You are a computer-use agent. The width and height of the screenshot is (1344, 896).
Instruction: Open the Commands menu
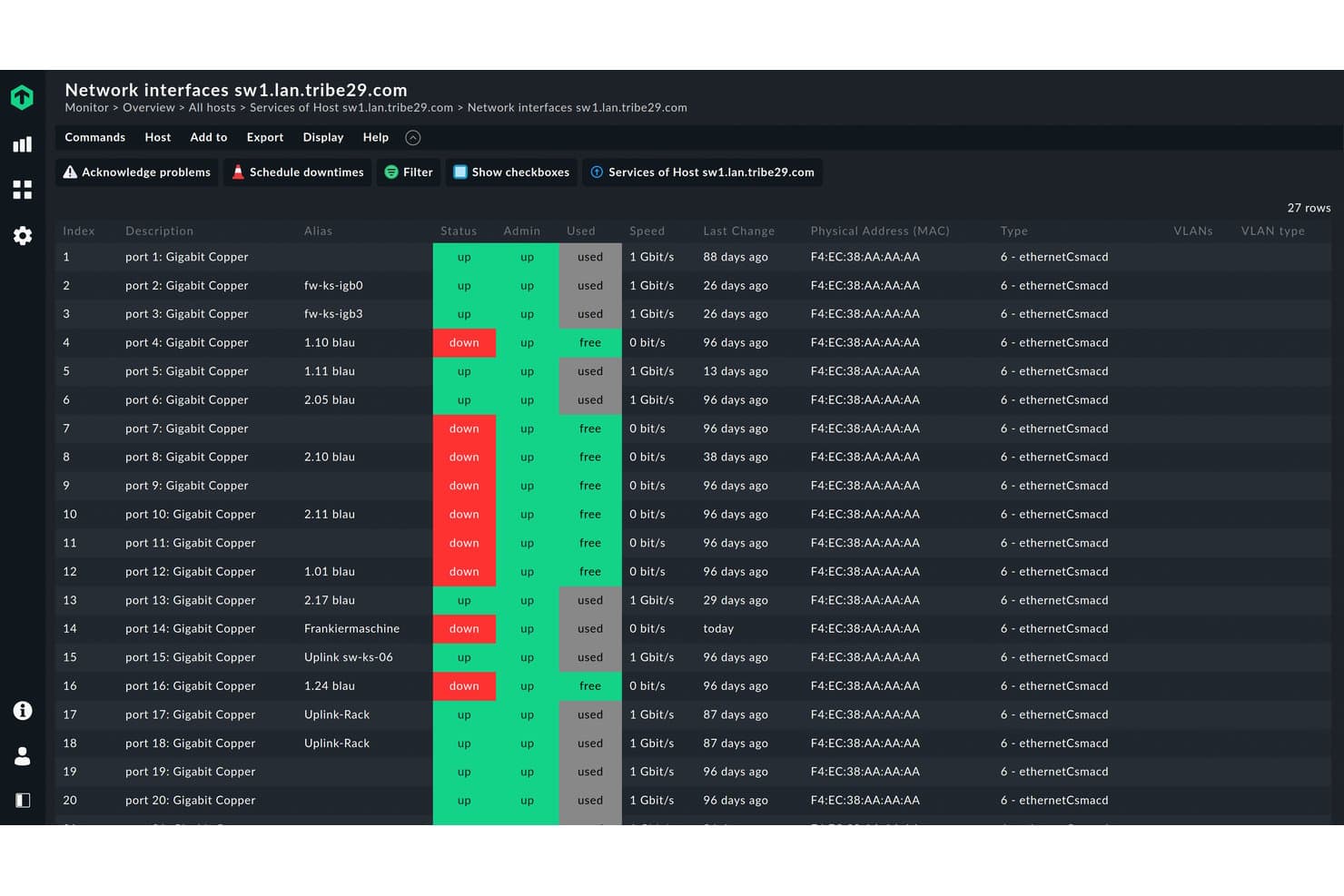[x=94, y=137]
